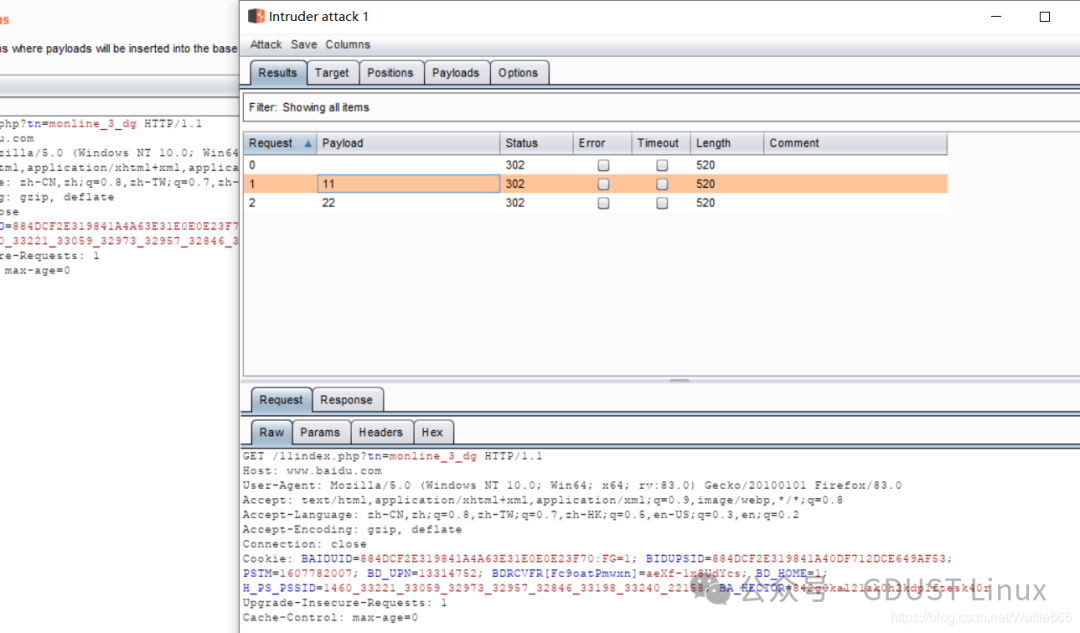Open the Params tab of the request editor
The width and height of the screenshot is (1080, 633).
coord(321,432)
